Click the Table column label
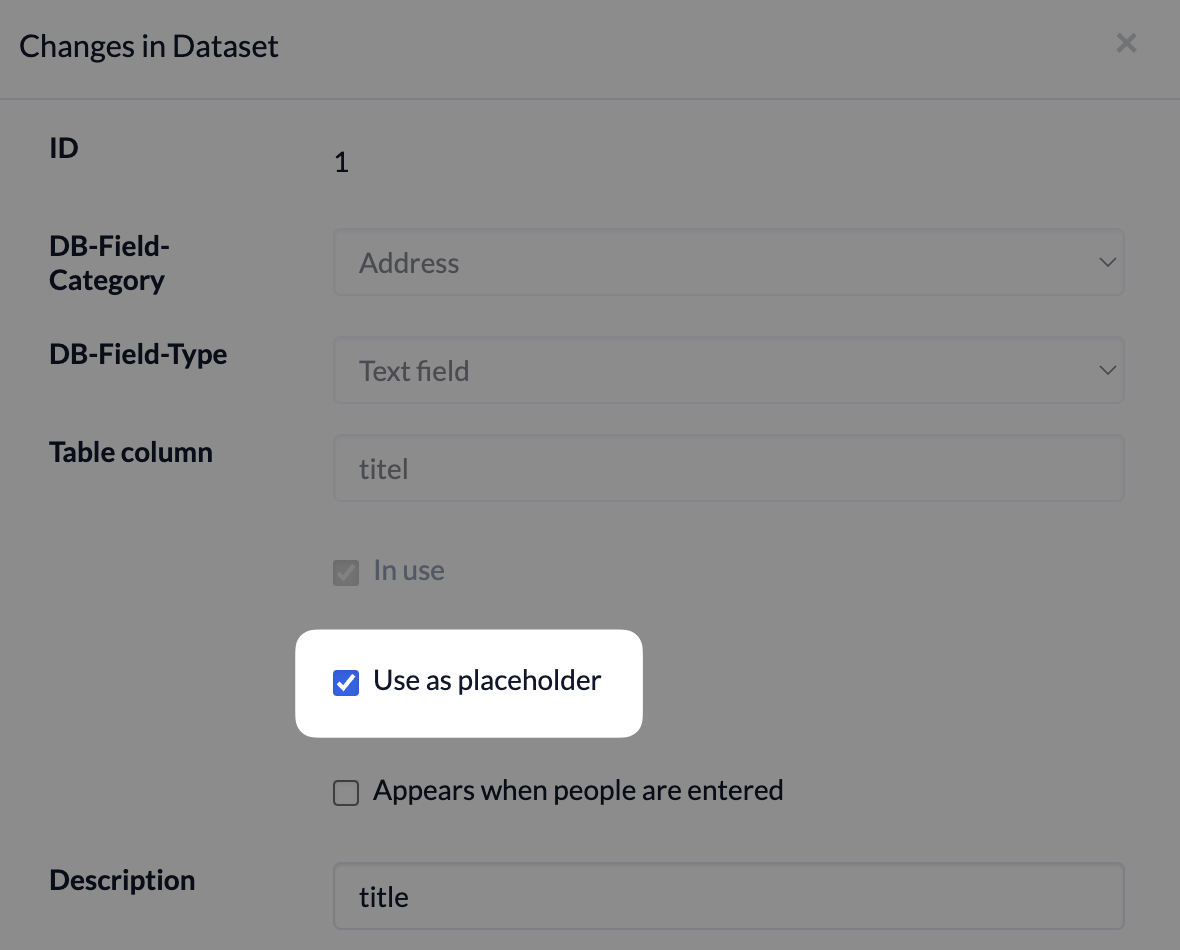Viewport: 1180px width, 950px height. pos(131,452)
